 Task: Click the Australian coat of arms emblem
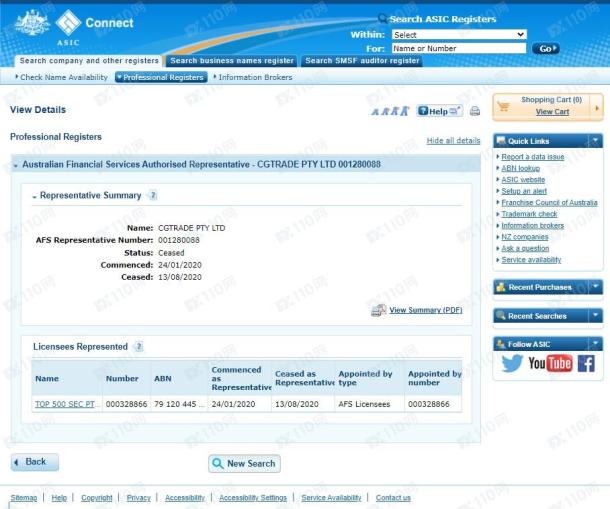pos(32,23)
